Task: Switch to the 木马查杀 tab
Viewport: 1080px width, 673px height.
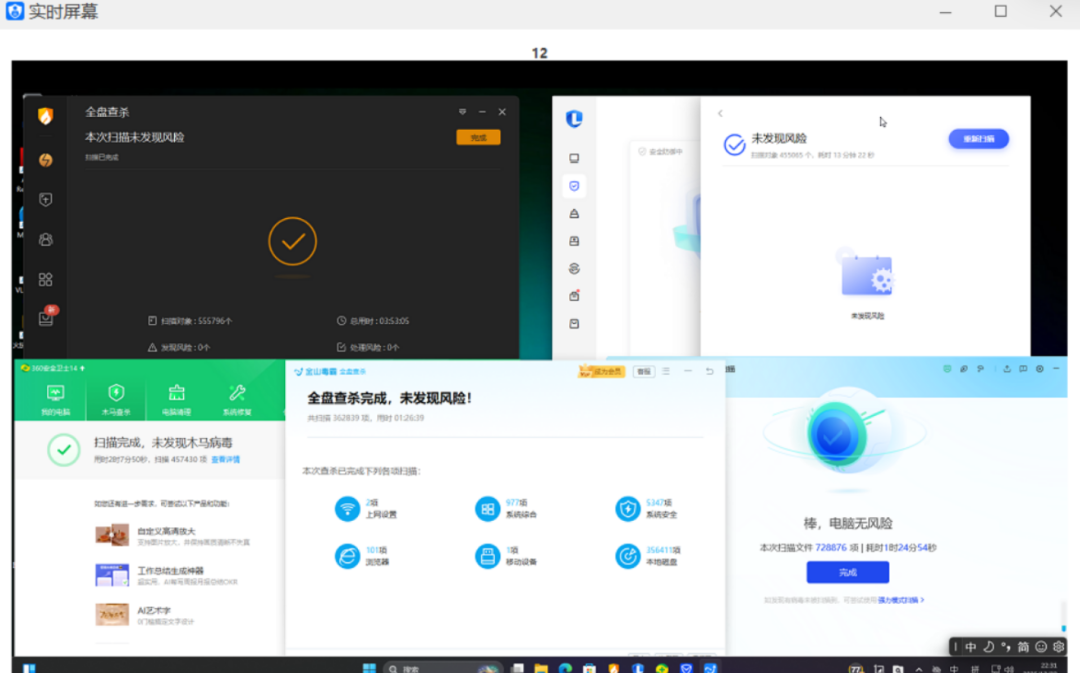Action: [x=116, y=396]
